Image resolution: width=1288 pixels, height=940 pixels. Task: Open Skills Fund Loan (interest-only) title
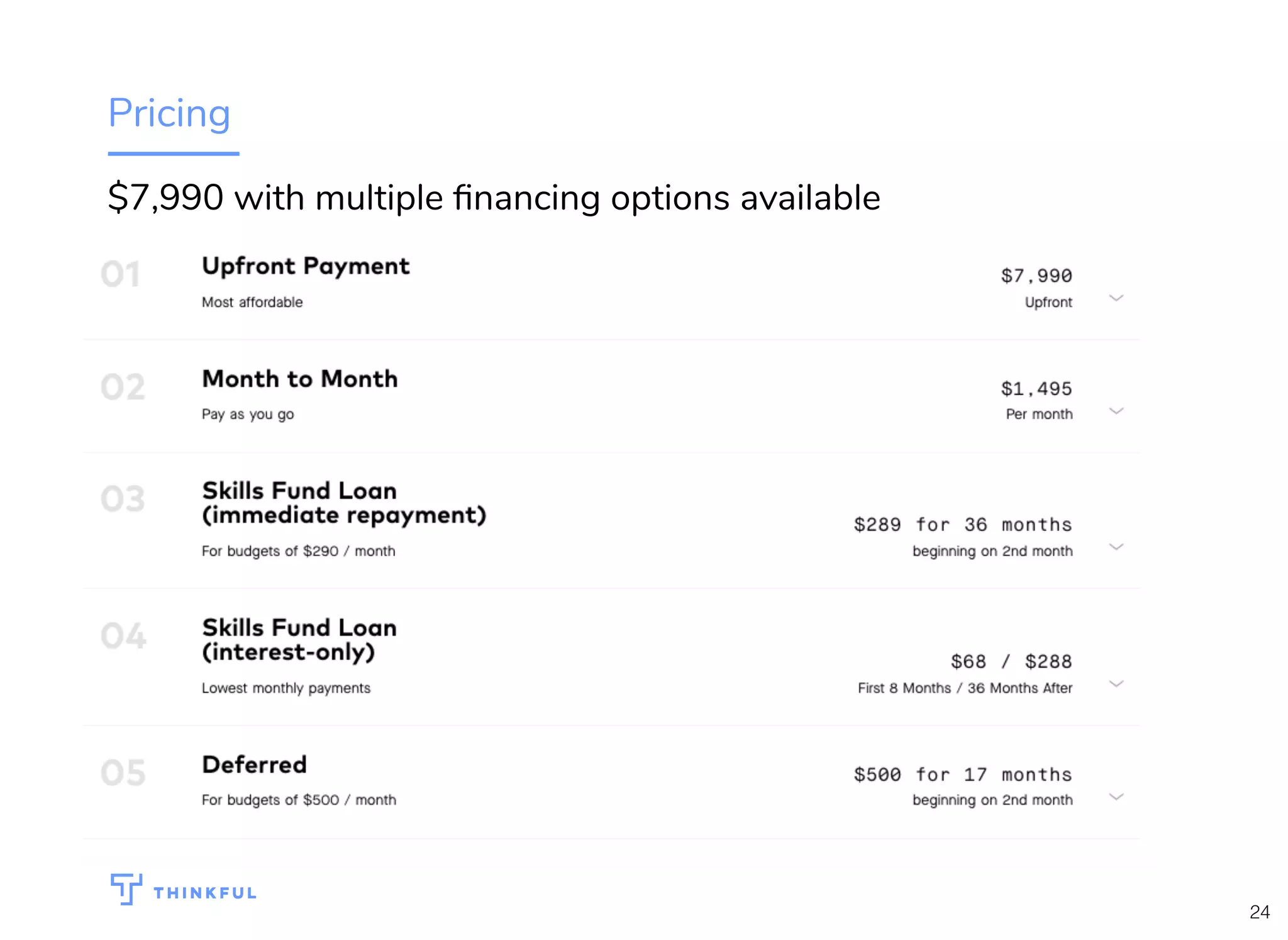coord(299,639)
